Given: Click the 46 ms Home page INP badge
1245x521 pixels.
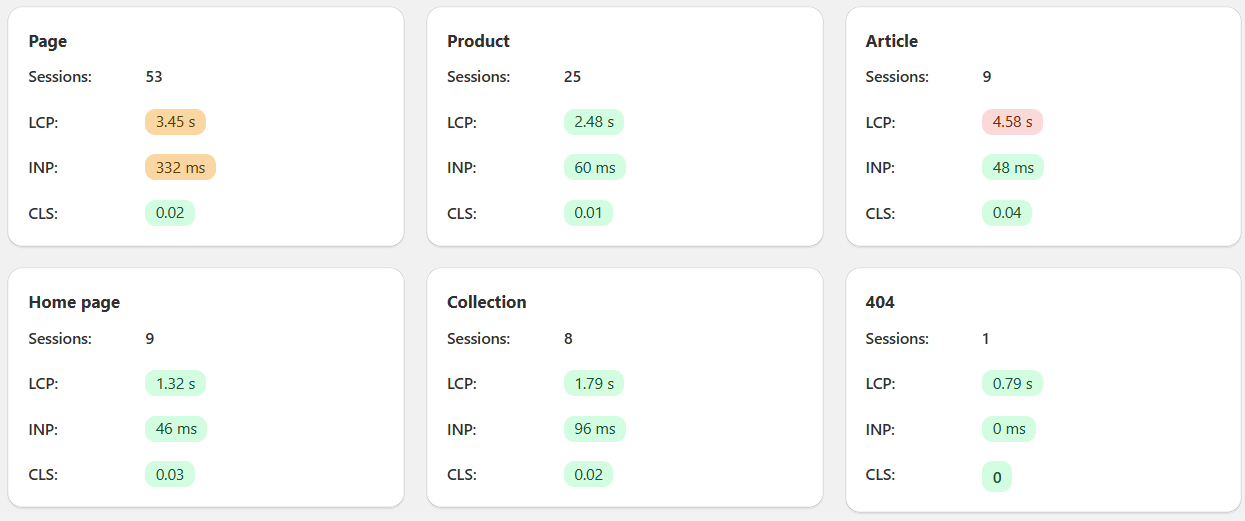Looking at the screenshot, I should (176, 429).
